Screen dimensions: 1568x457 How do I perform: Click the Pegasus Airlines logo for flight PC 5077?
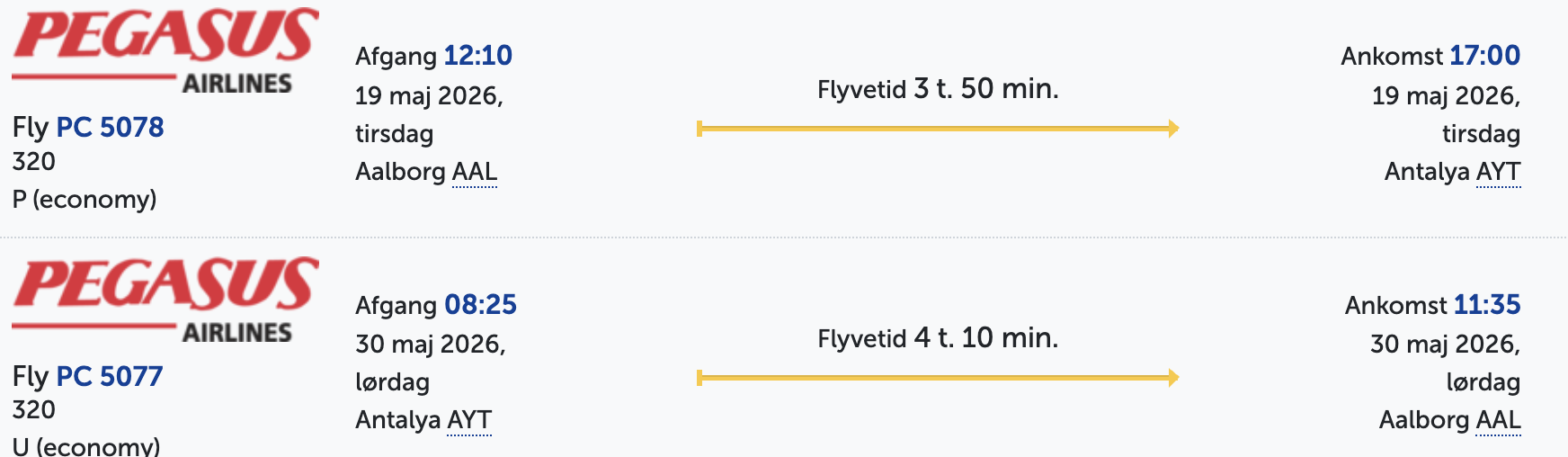165,300
